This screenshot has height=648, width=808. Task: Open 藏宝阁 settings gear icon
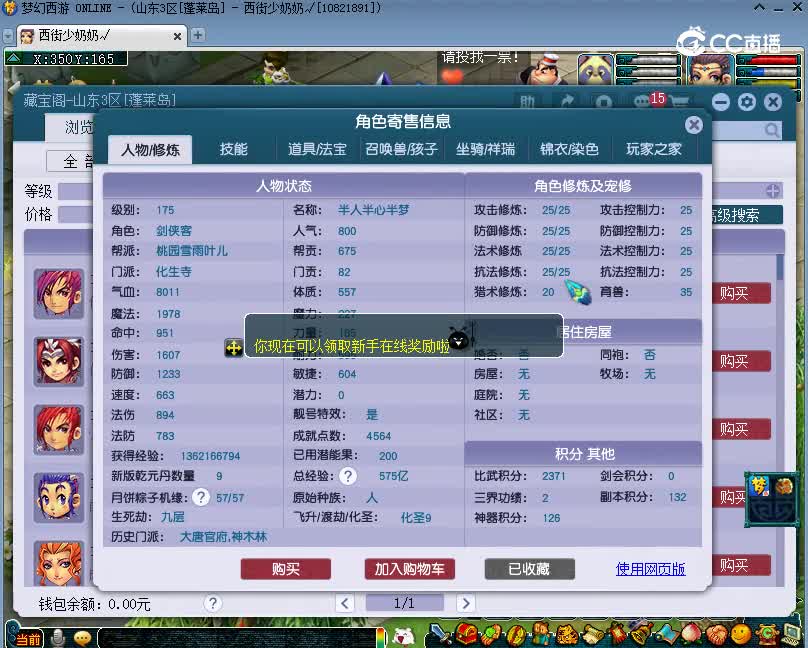[747, 102]
